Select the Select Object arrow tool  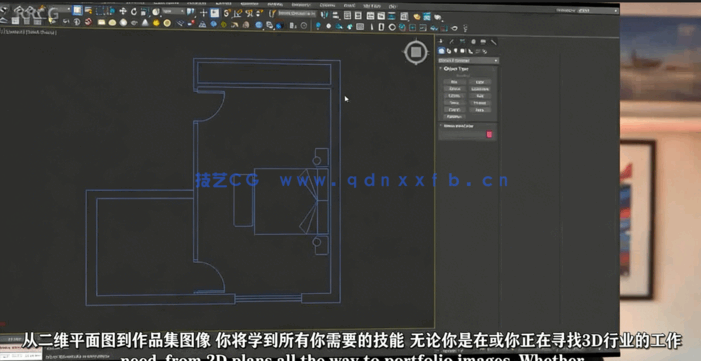(77, 10)
